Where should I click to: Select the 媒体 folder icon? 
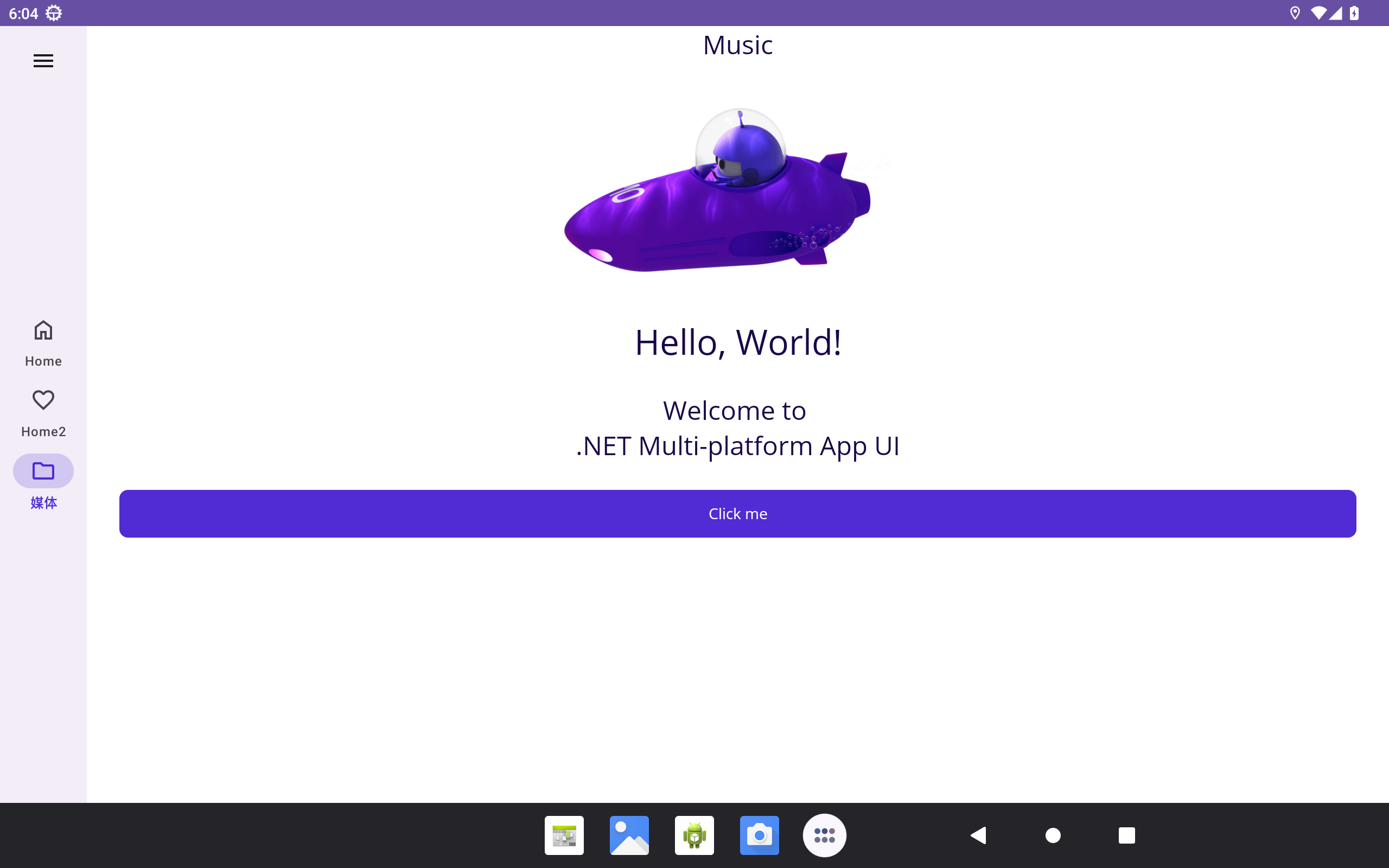pyautogui.click(x=43, y=471)
